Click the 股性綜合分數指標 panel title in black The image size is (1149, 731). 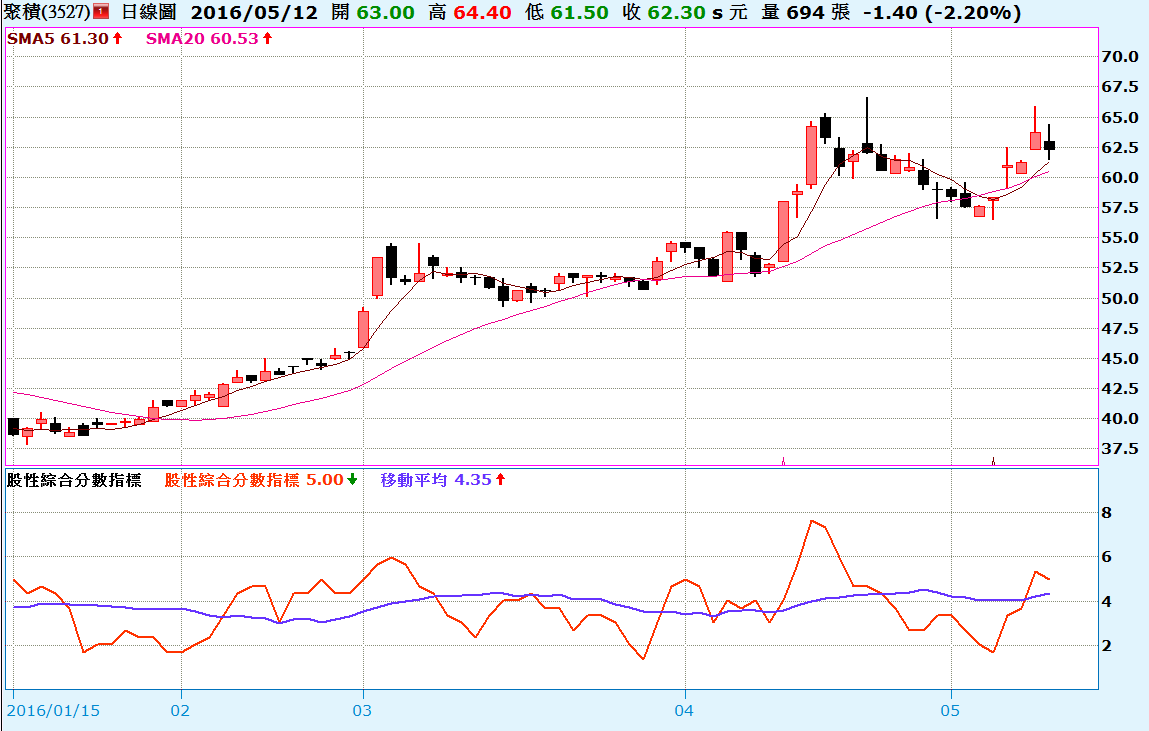click(74, 480)
